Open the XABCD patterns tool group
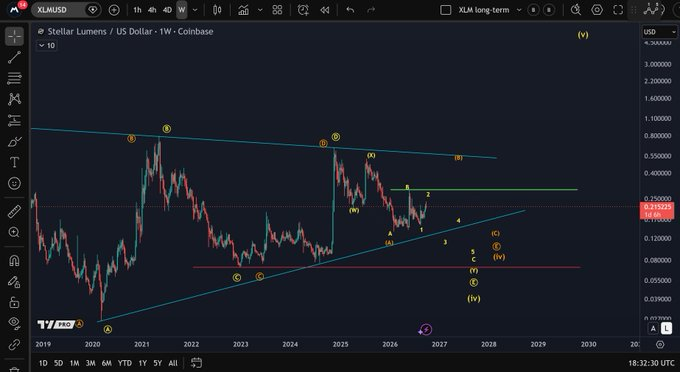Screen dimensions: 680x372 coord(14,99)
